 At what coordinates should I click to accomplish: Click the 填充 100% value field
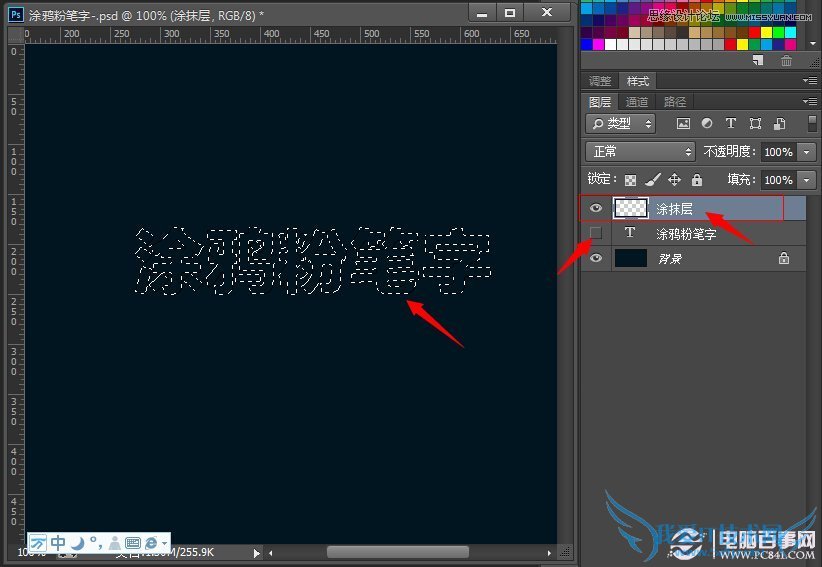[x=779, y=180]
